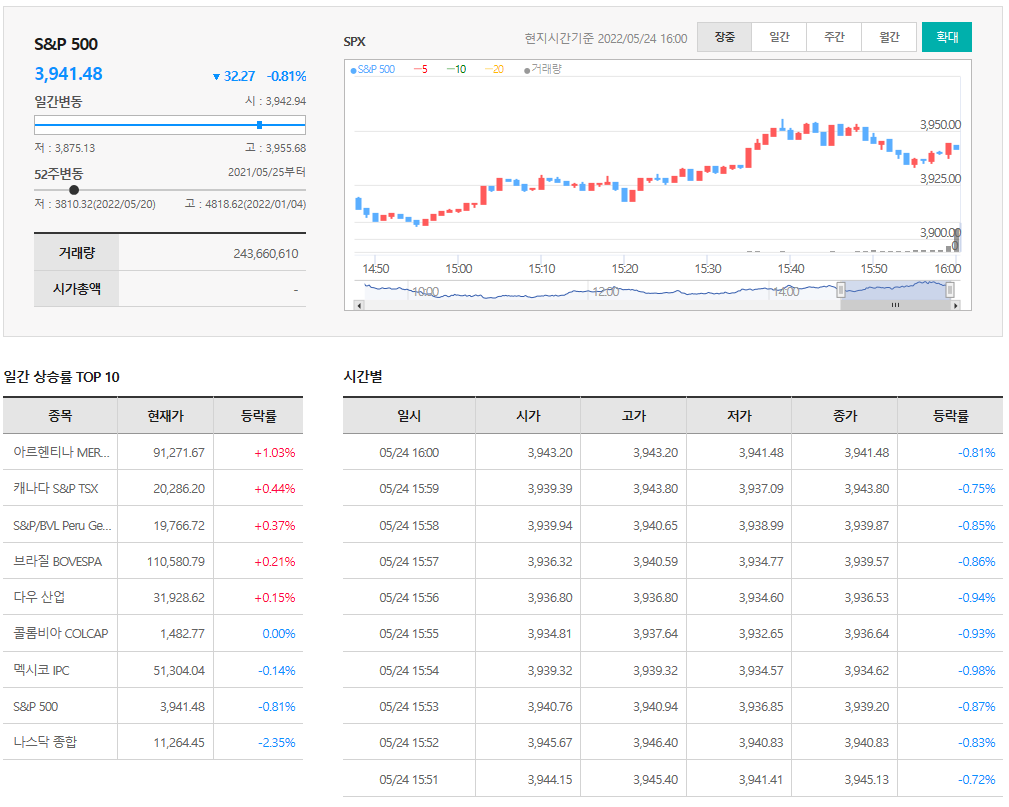1009x807 pixels.
Task: Click the +1.03% change value
Action: click(x=275, y=452)
